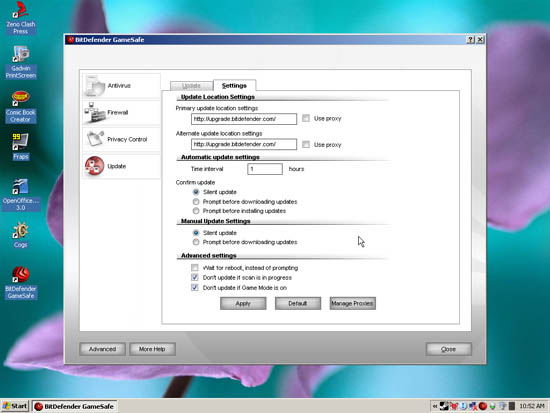Uncheck Don't update if Game Mode is on
Viewport: 550px width, 413px height.
click(195, 287)
